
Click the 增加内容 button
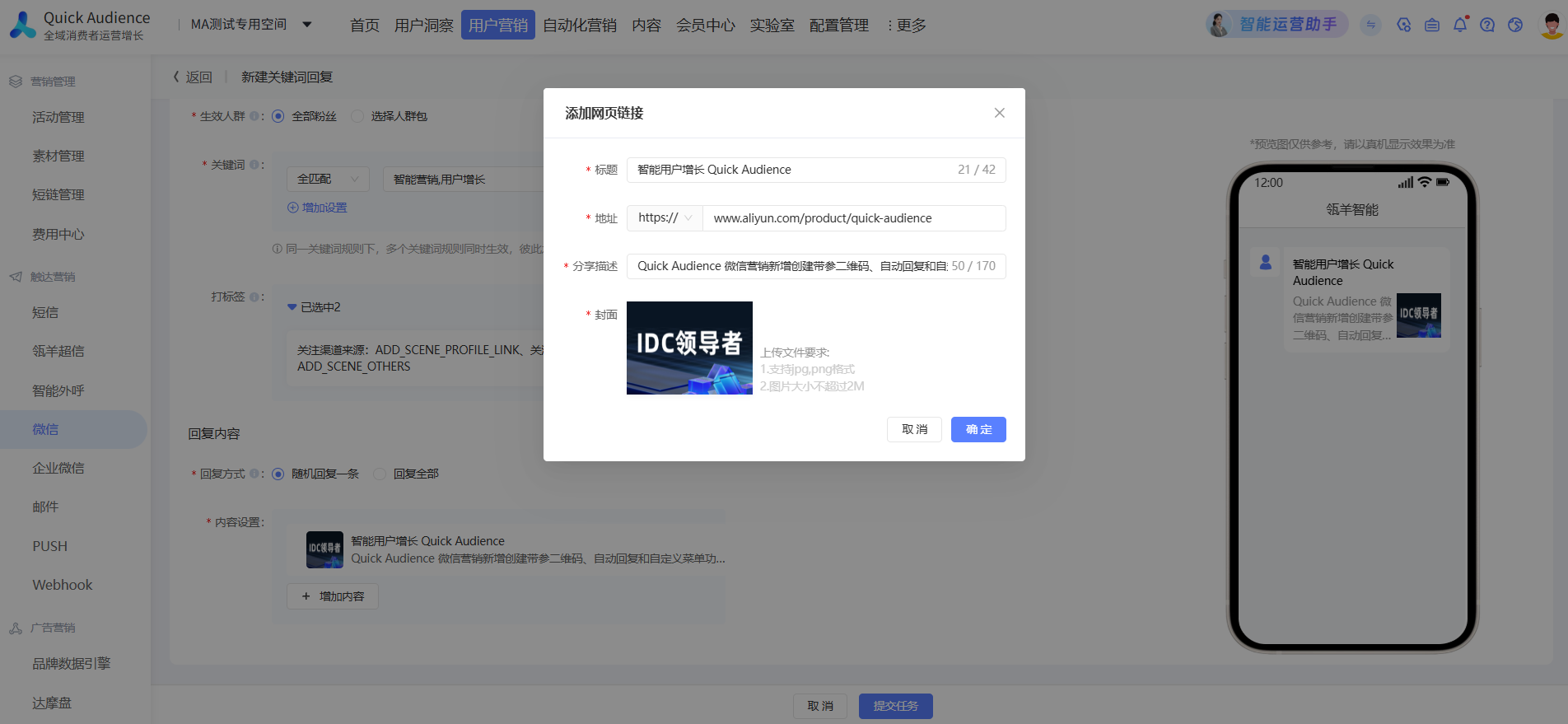pyautogui.click(x=333, y=596)
